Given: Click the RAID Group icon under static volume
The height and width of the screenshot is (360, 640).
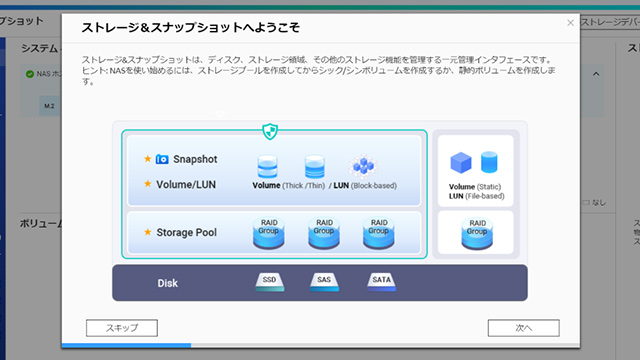Looking at the screenshot, I should (477, 234).
